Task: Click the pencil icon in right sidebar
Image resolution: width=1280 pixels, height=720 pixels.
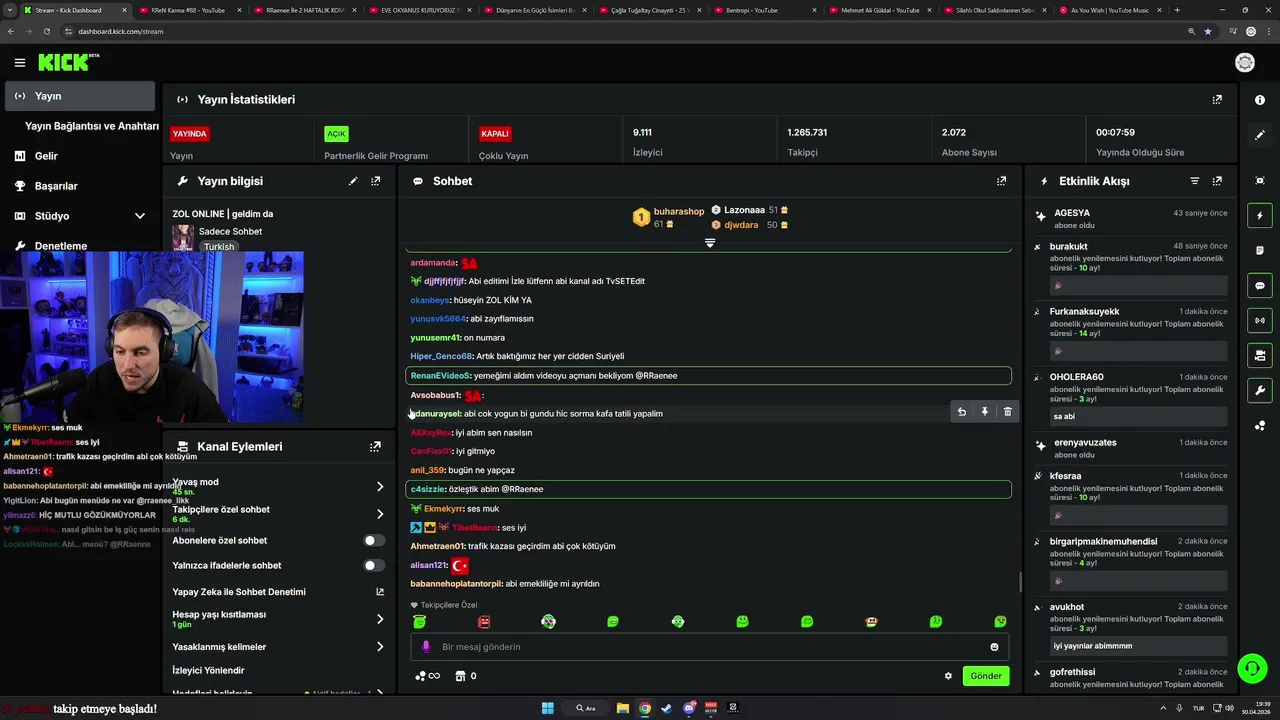Action: pos(1260,135)
